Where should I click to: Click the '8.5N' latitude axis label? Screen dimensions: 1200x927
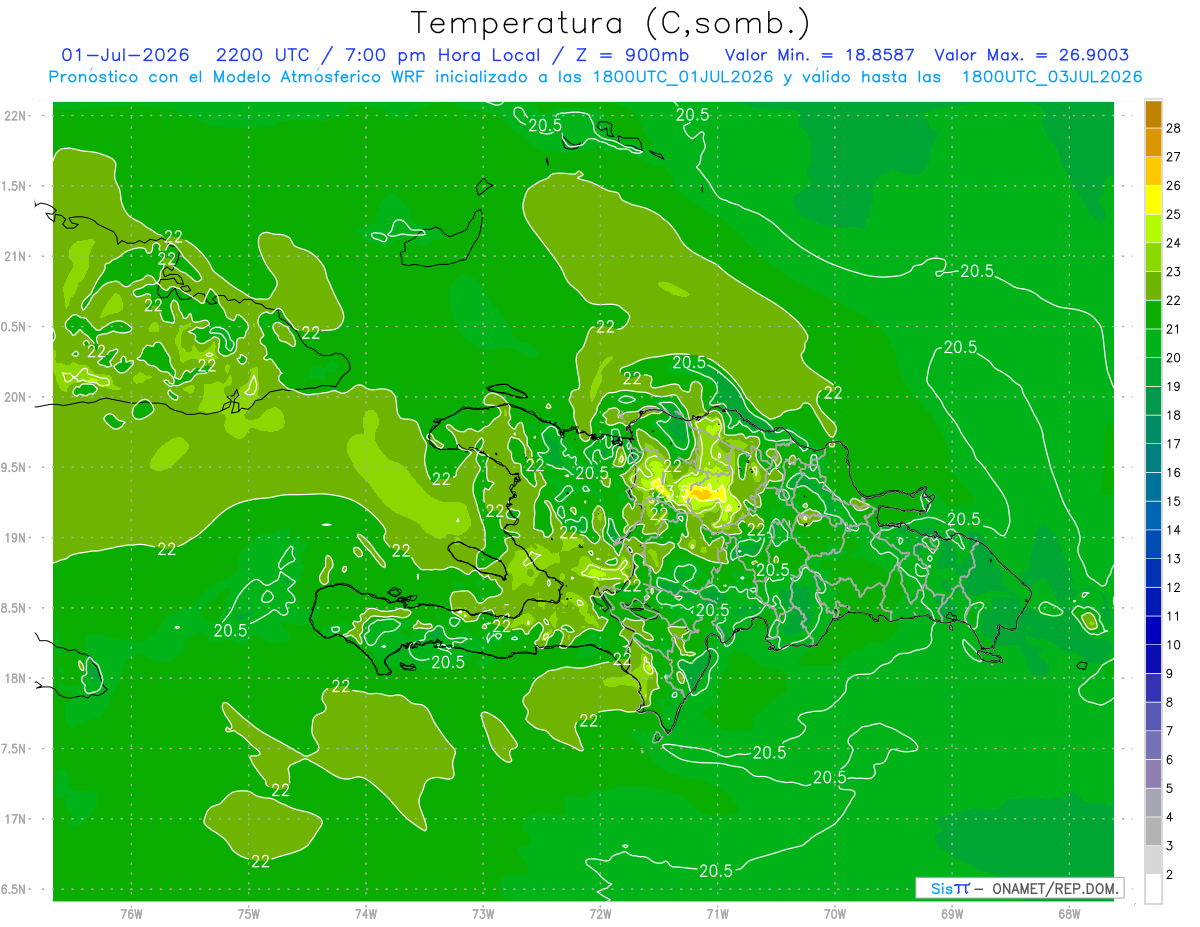[14, 608]
